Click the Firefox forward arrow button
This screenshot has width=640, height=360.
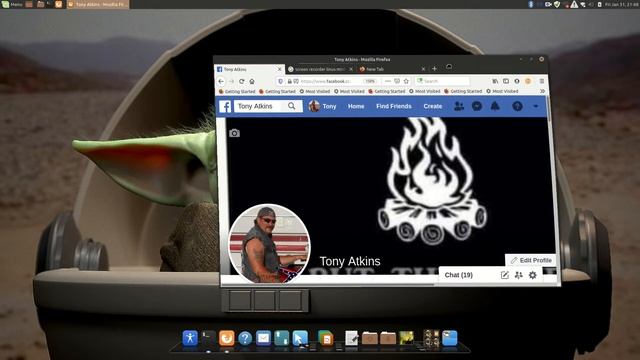click(231, 81)
